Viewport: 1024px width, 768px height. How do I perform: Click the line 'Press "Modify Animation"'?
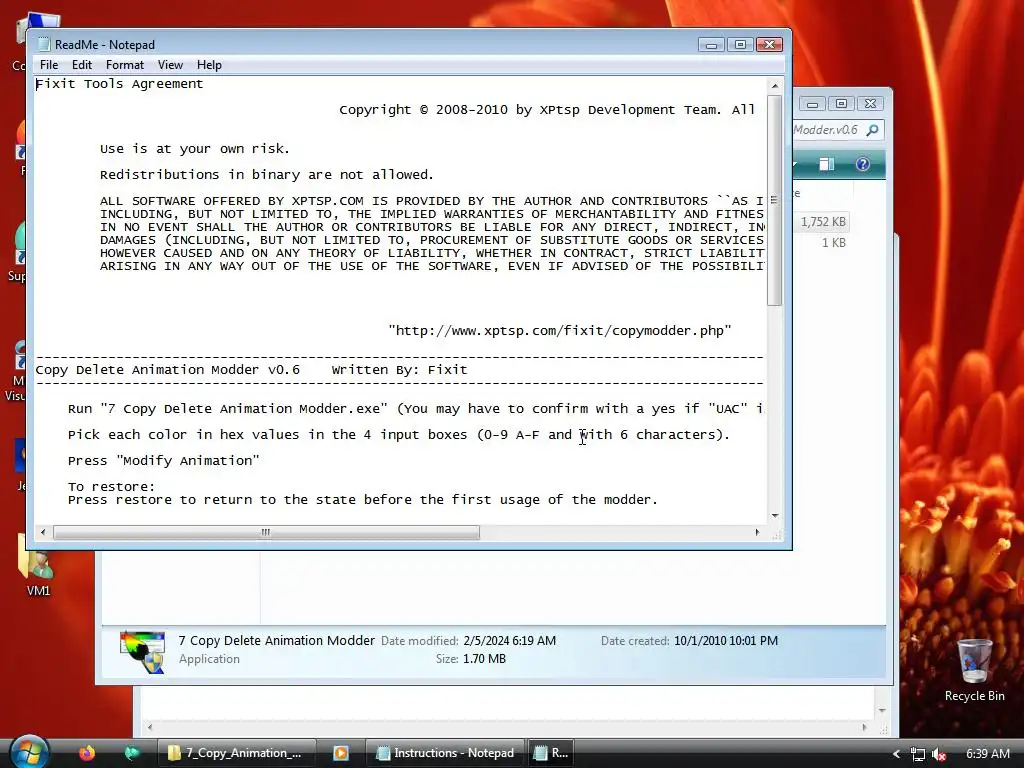tap(163, 461)
